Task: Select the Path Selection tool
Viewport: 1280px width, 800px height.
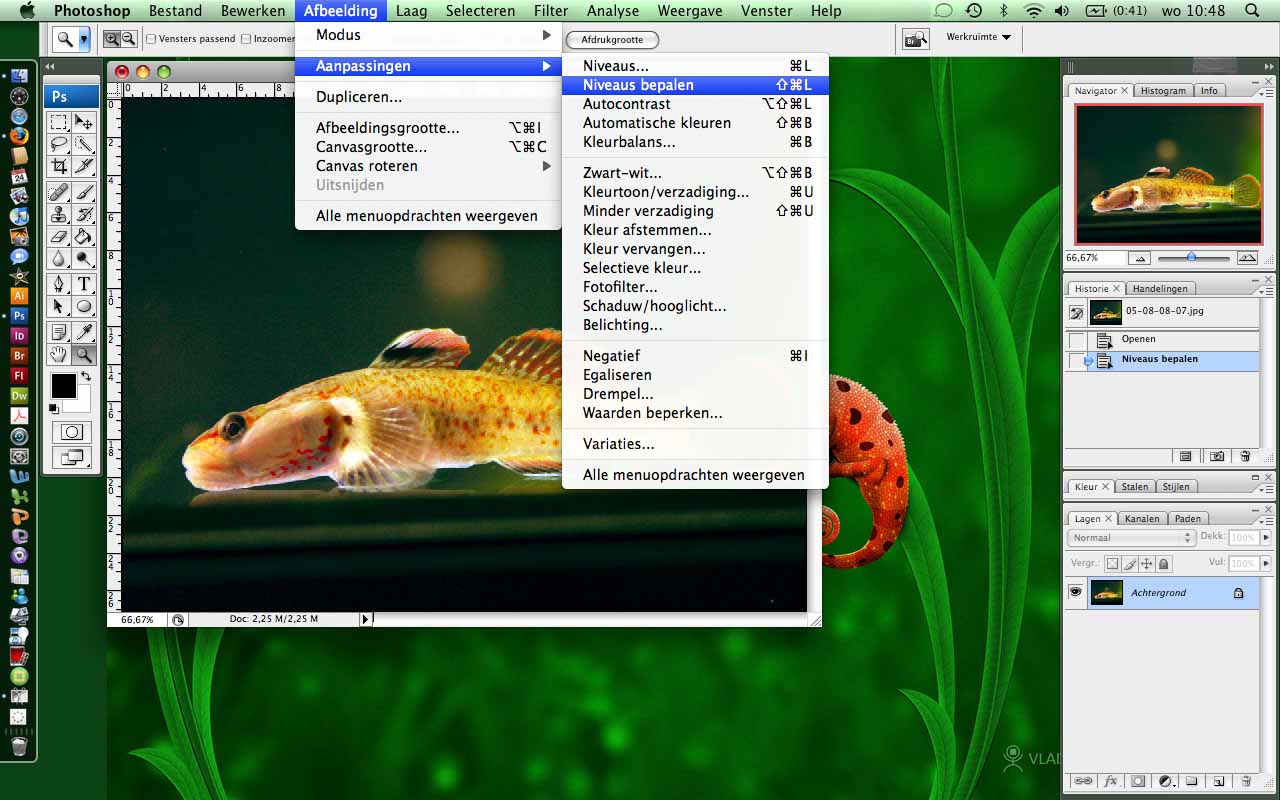Action: tap(59, 306)
